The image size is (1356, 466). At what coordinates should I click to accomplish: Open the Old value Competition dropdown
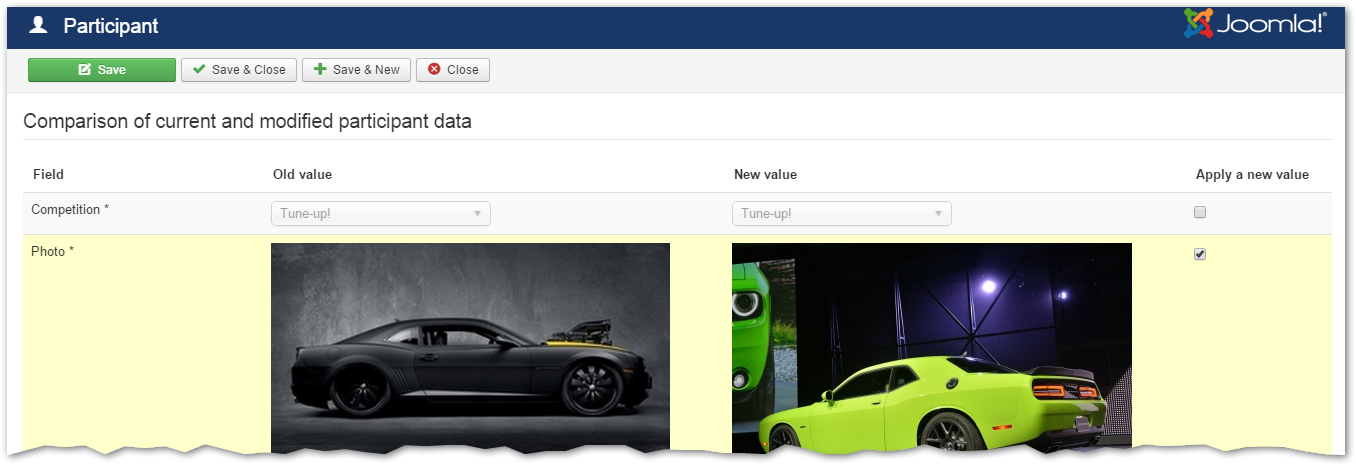(380, 214)
